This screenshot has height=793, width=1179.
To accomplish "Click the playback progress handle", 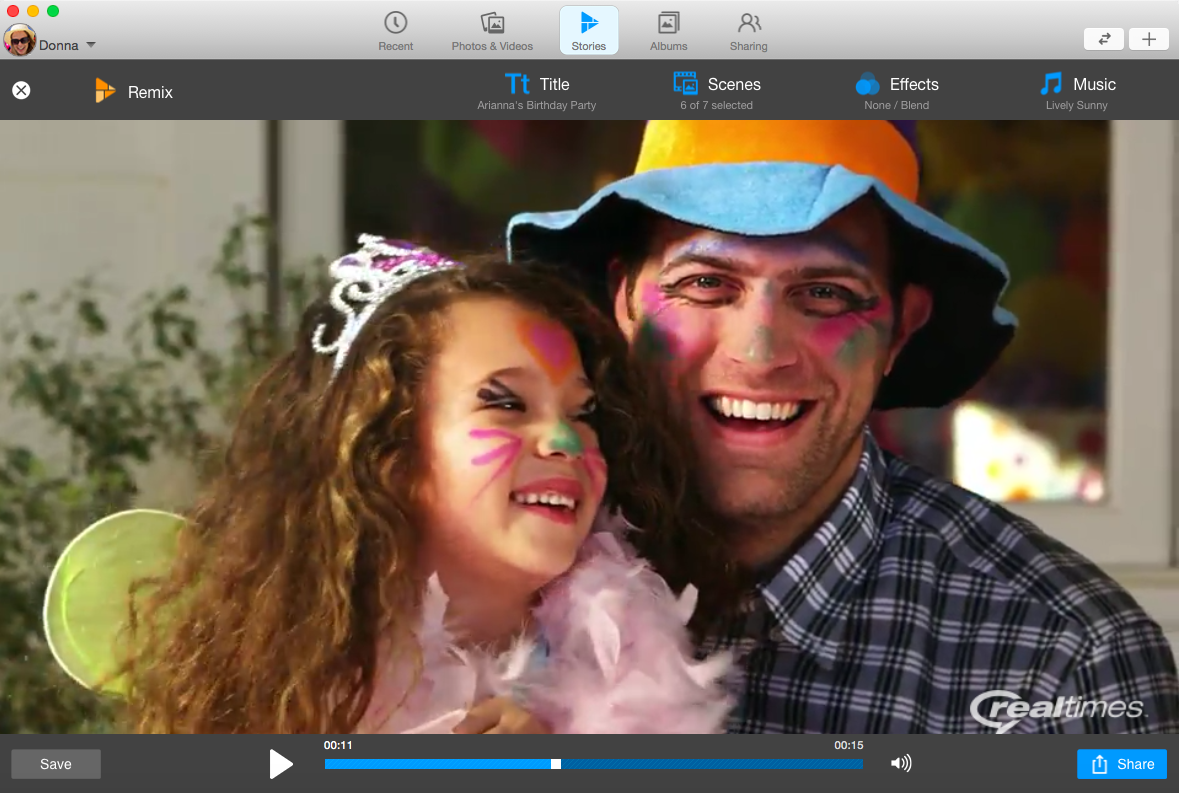I will [x=556, y=764].
